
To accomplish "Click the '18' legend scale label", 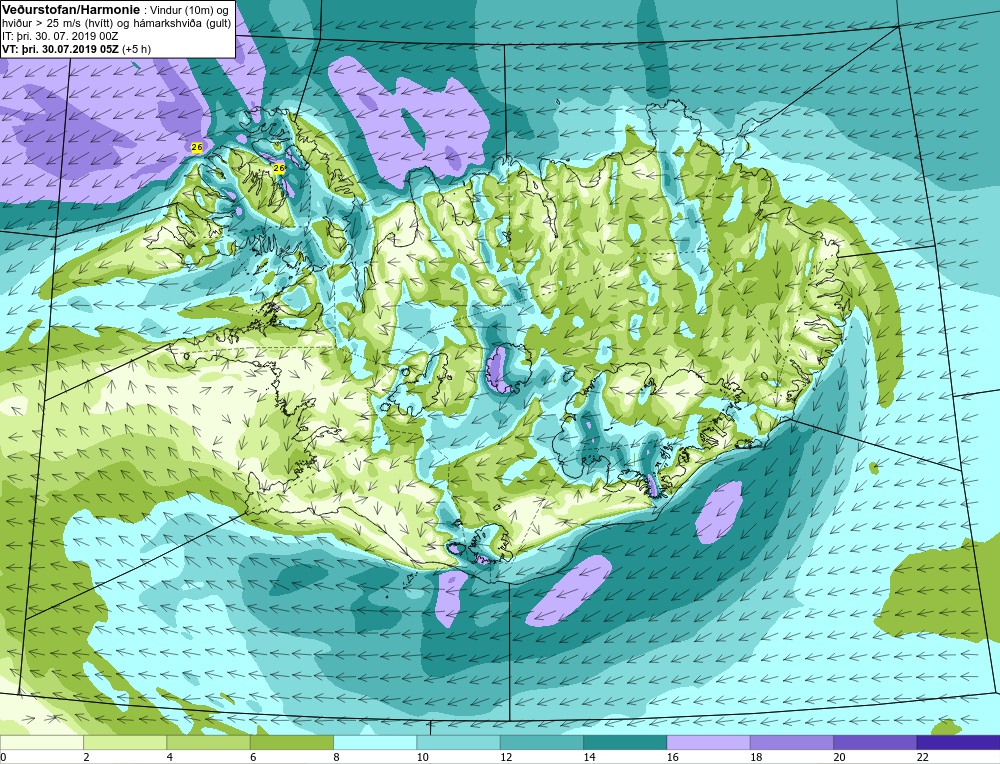I will pyautogui.click(x=756, y=757).
